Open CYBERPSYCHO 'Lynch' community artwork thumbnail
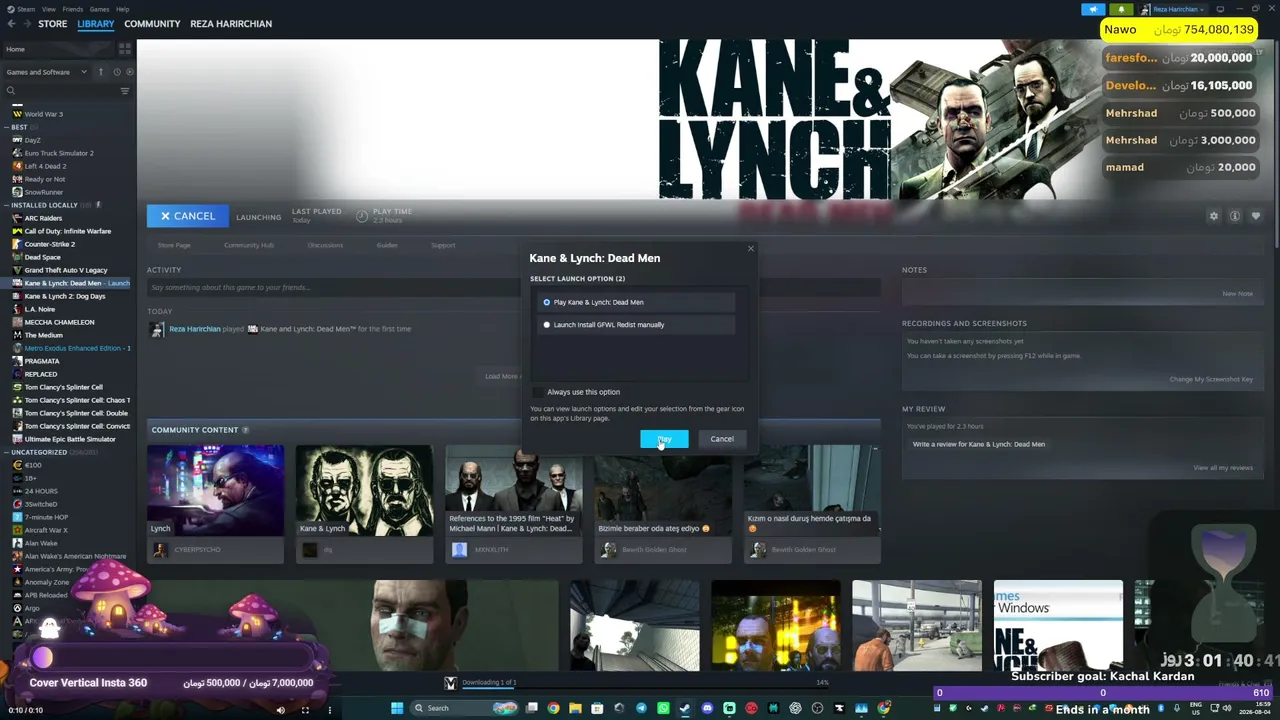This screenshot has width=1280, height=720. (215, 490)
